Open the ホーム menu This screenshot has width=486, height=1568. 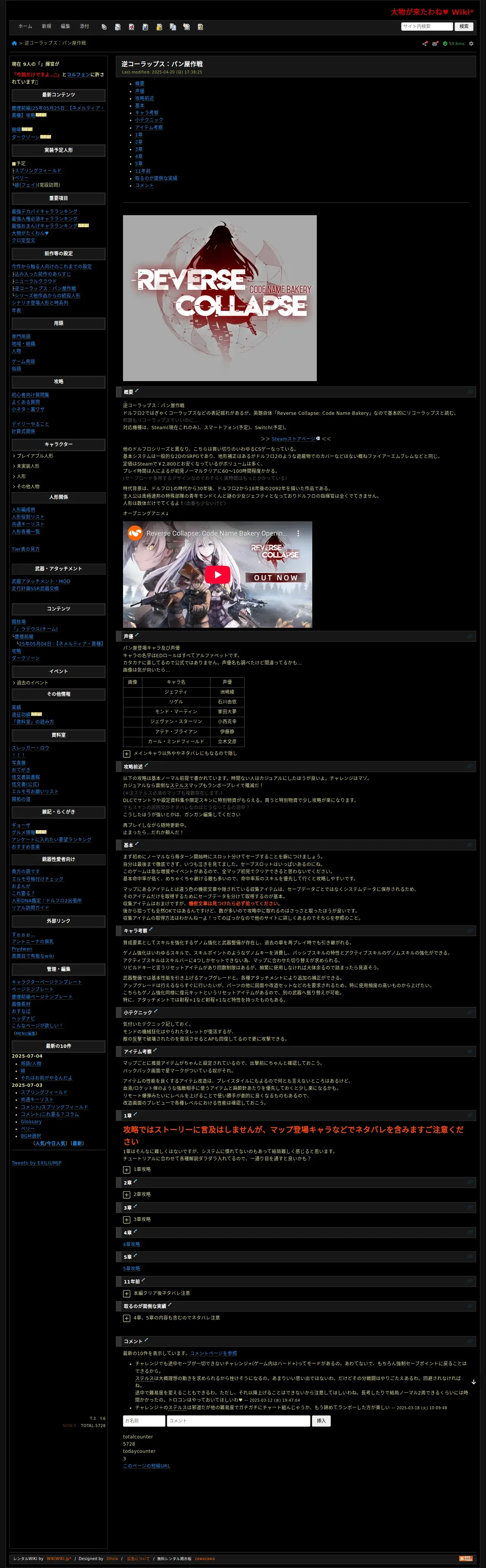[x=25, y=26]
